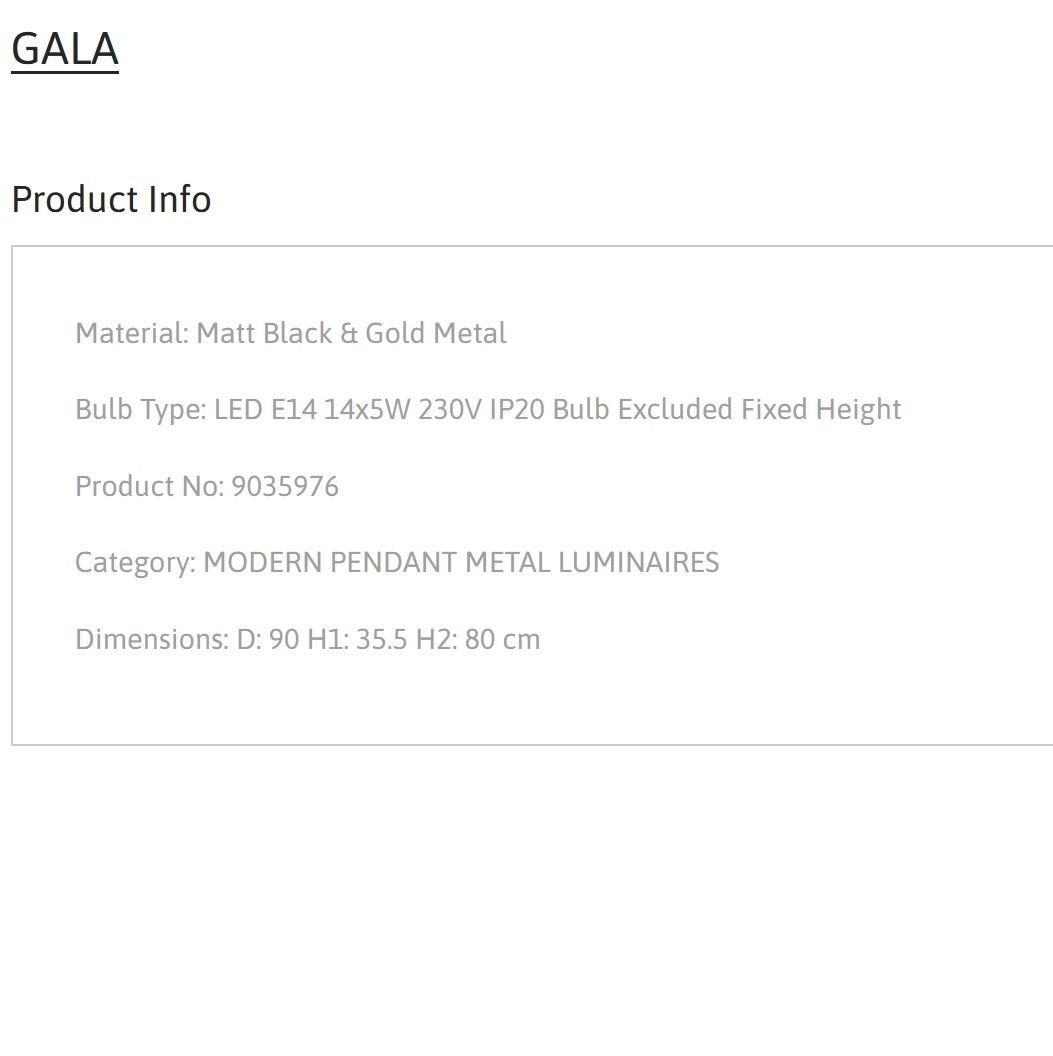Click product number 9035976
The image size is (1053, 1056).
coord(285,486)
